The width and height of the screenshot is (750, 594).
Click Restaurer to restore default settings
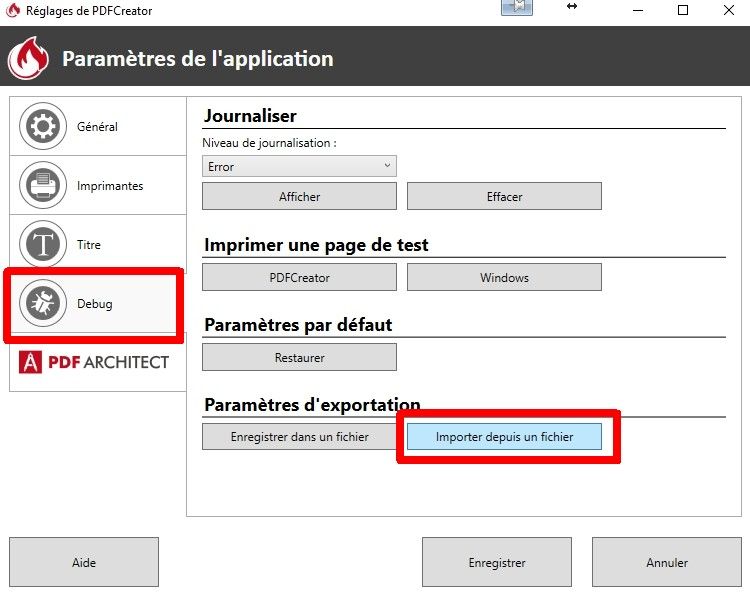tap(299, 357)
